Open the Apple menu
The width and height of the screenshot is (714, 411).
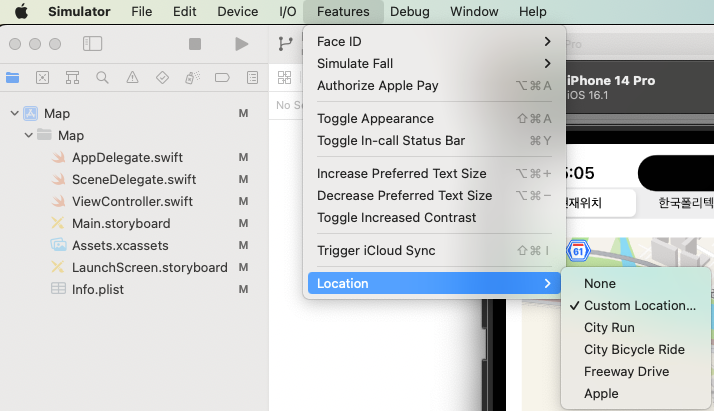point(20,11)
